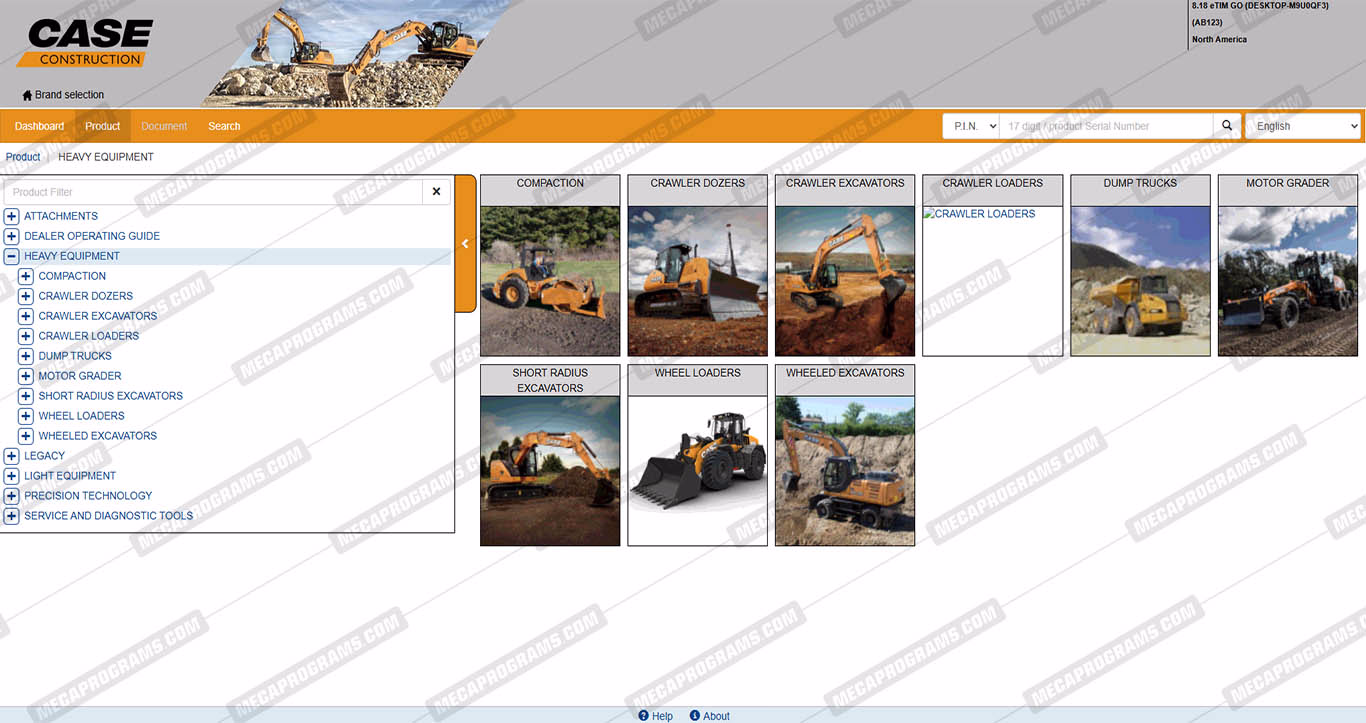Image resolution: width=1366 pixels, height=723 pixels.
Task: Collapse the sidebar using orange chevron handle
Action: tap(465, 244)
